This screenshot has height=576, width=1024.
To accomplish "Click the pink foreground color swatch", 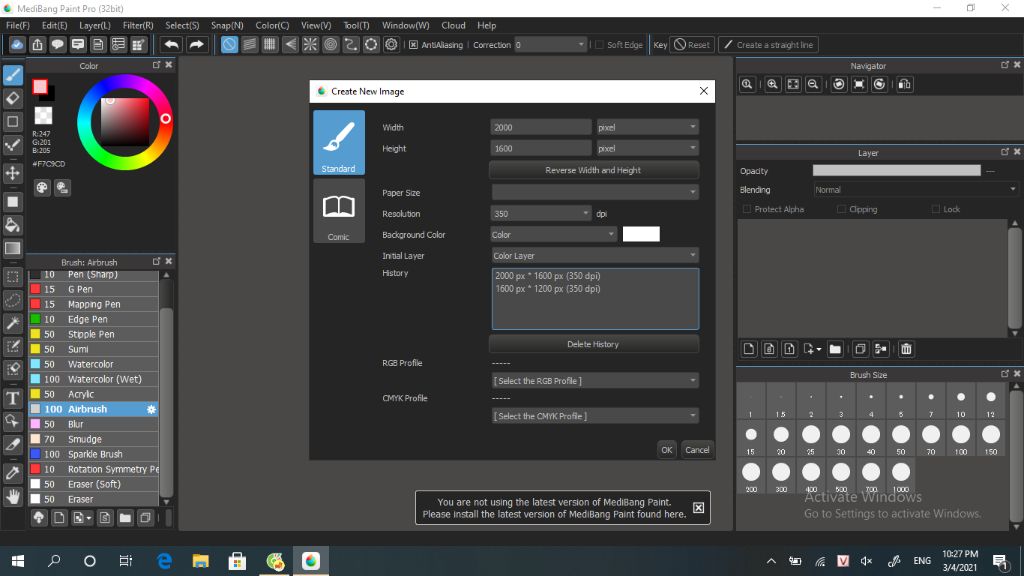I will [x=40, y=87].
